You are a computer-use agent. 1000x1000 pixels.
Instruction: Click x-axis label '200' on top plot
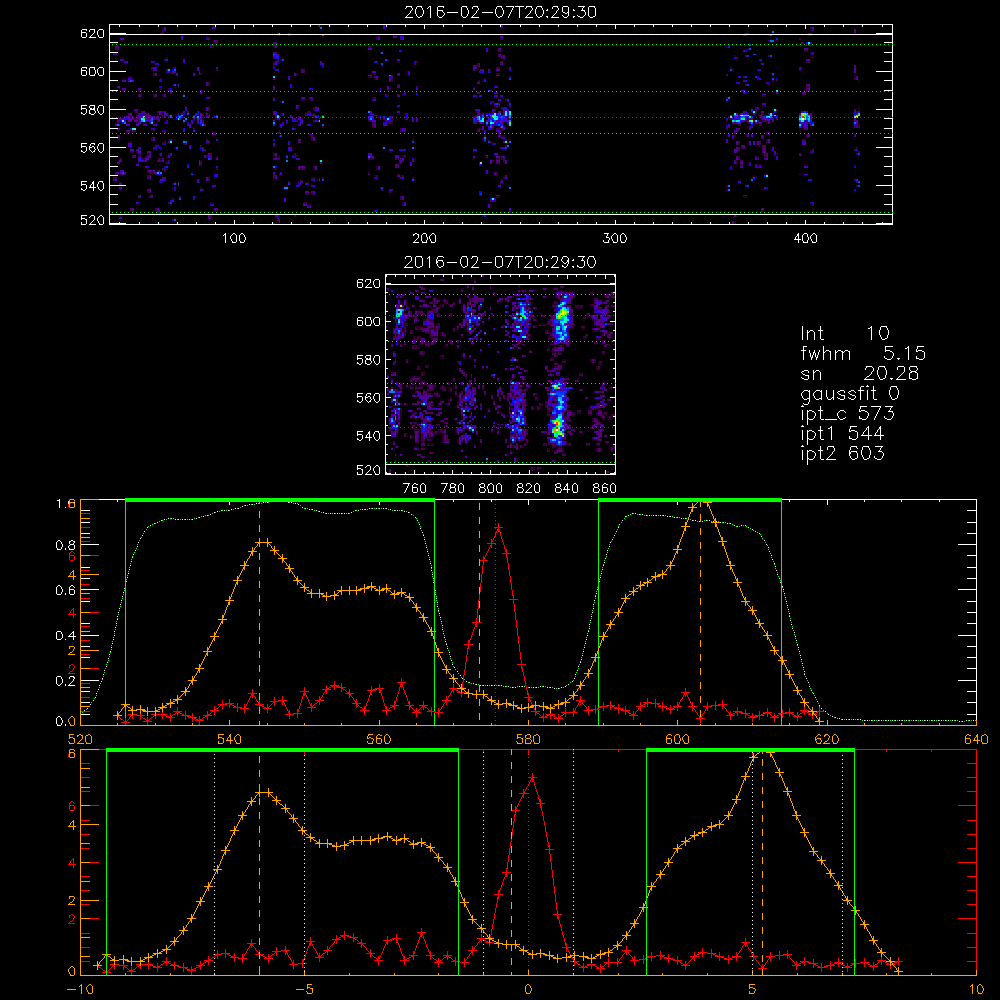tap(424, 239)
